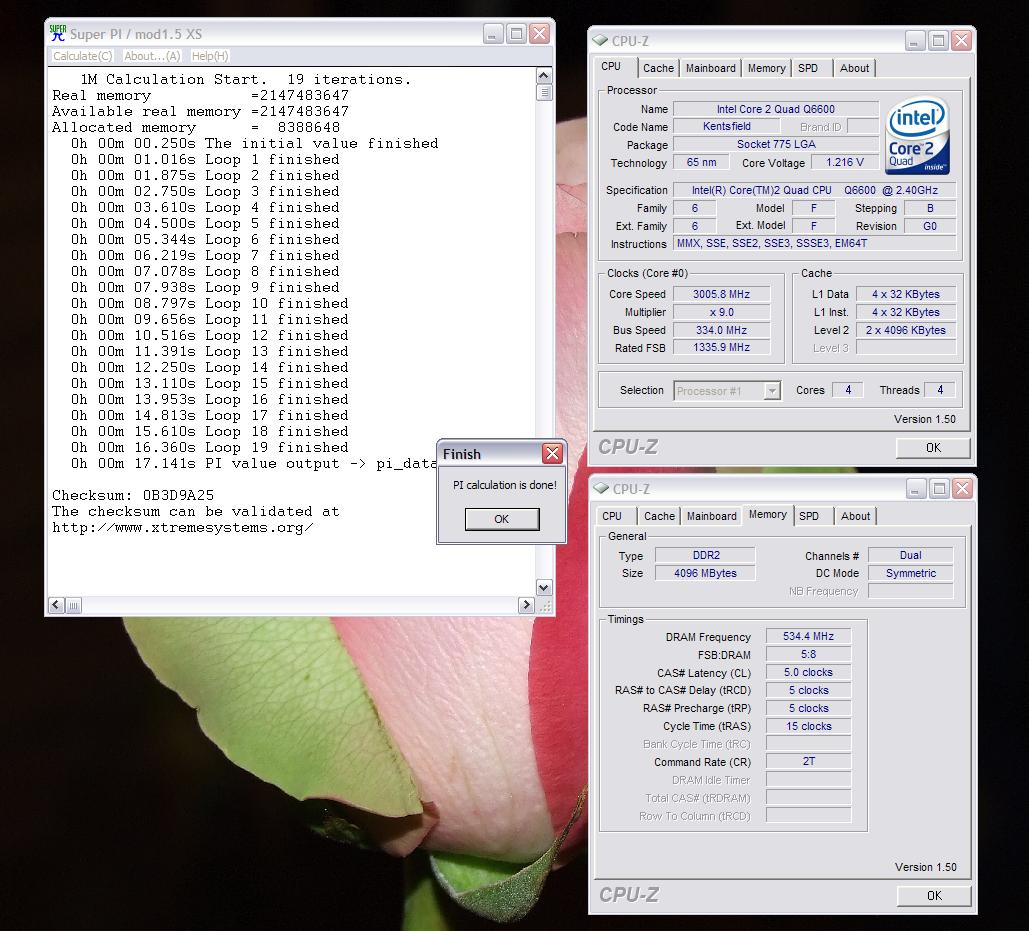This screenshot has width=1029, height=931.
Task: Minimize the top CPU-Z window
Action: click(915, 41)
